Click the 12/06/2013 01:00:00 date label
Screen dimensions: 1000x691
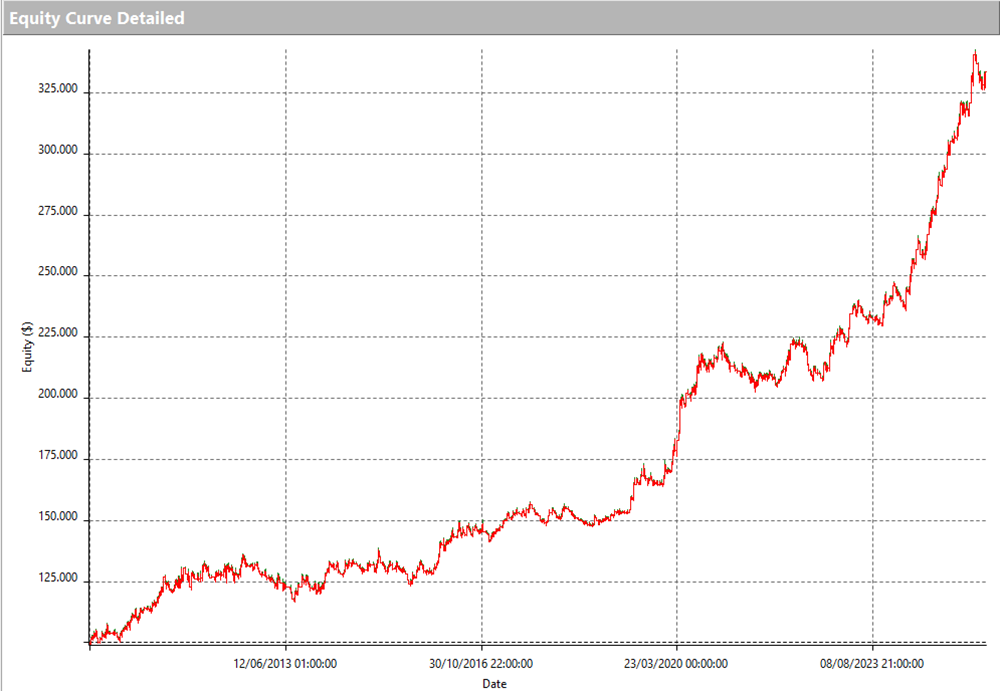[285, 662]
